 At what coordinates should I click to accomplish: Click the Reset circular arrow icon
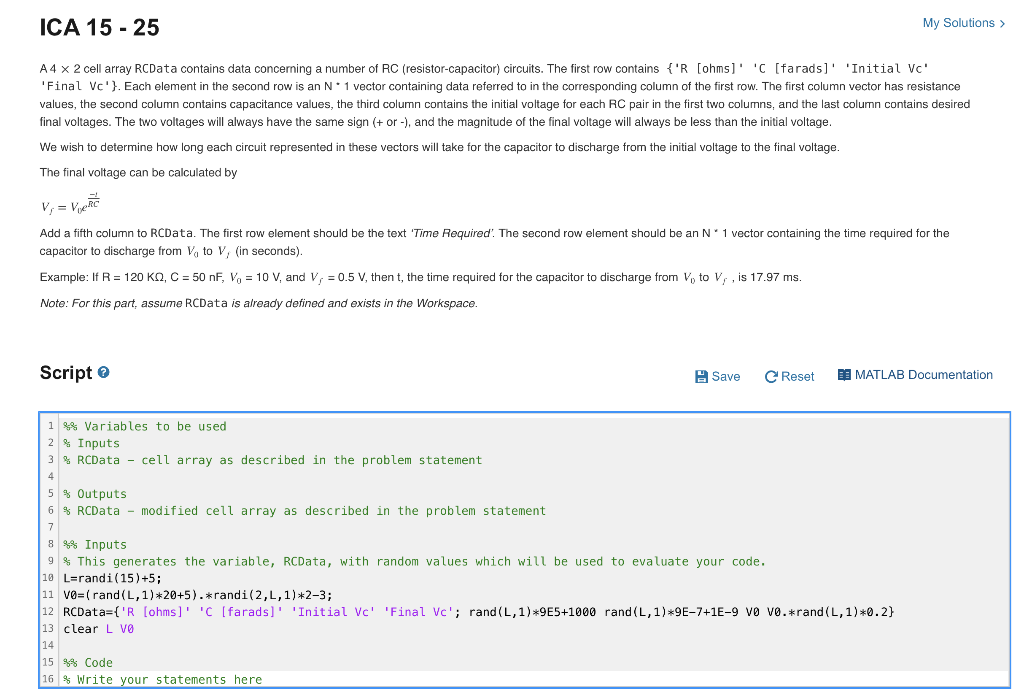click(x=771, y=377)
